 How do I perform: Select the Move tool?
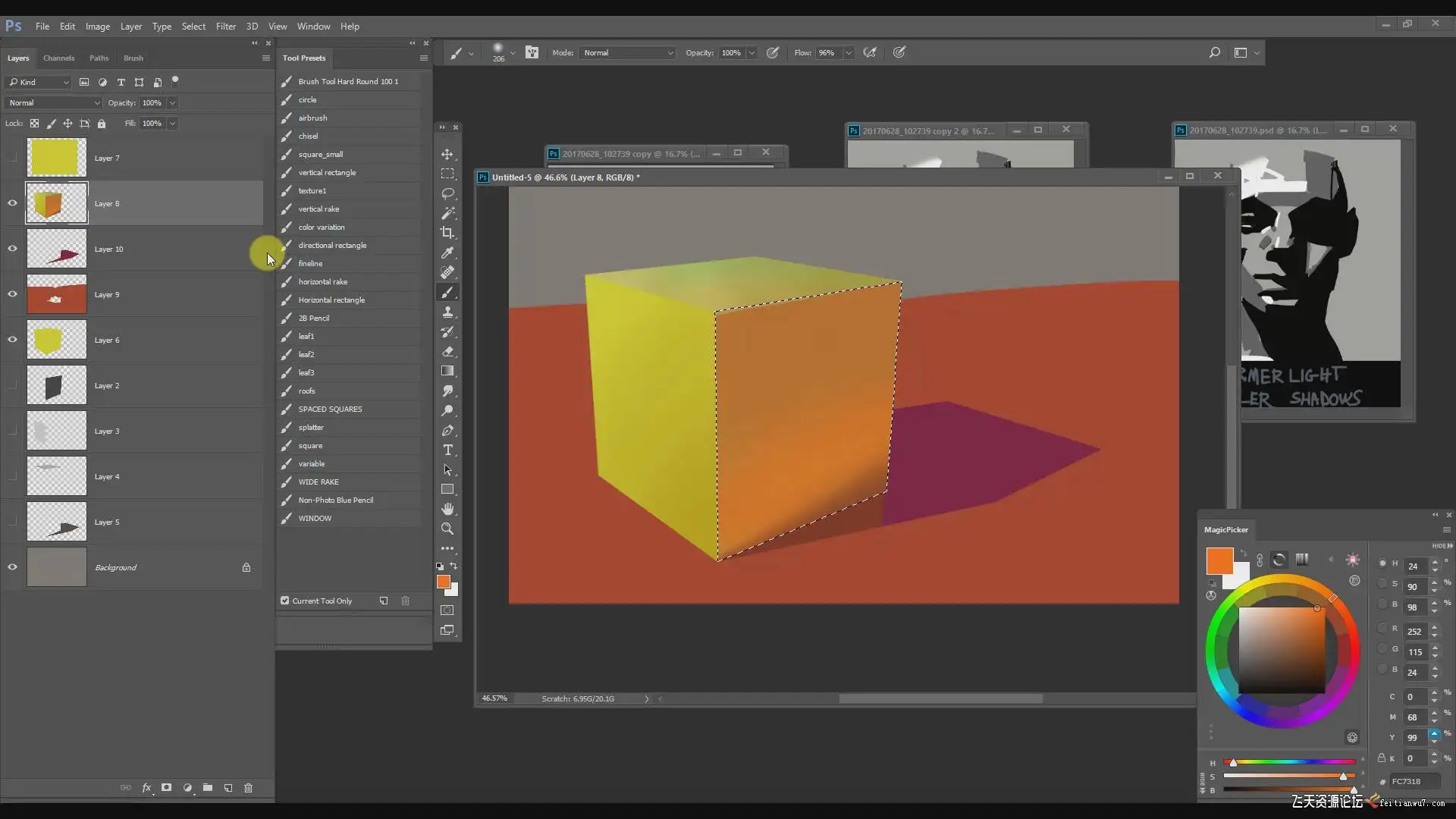[447, 154]
